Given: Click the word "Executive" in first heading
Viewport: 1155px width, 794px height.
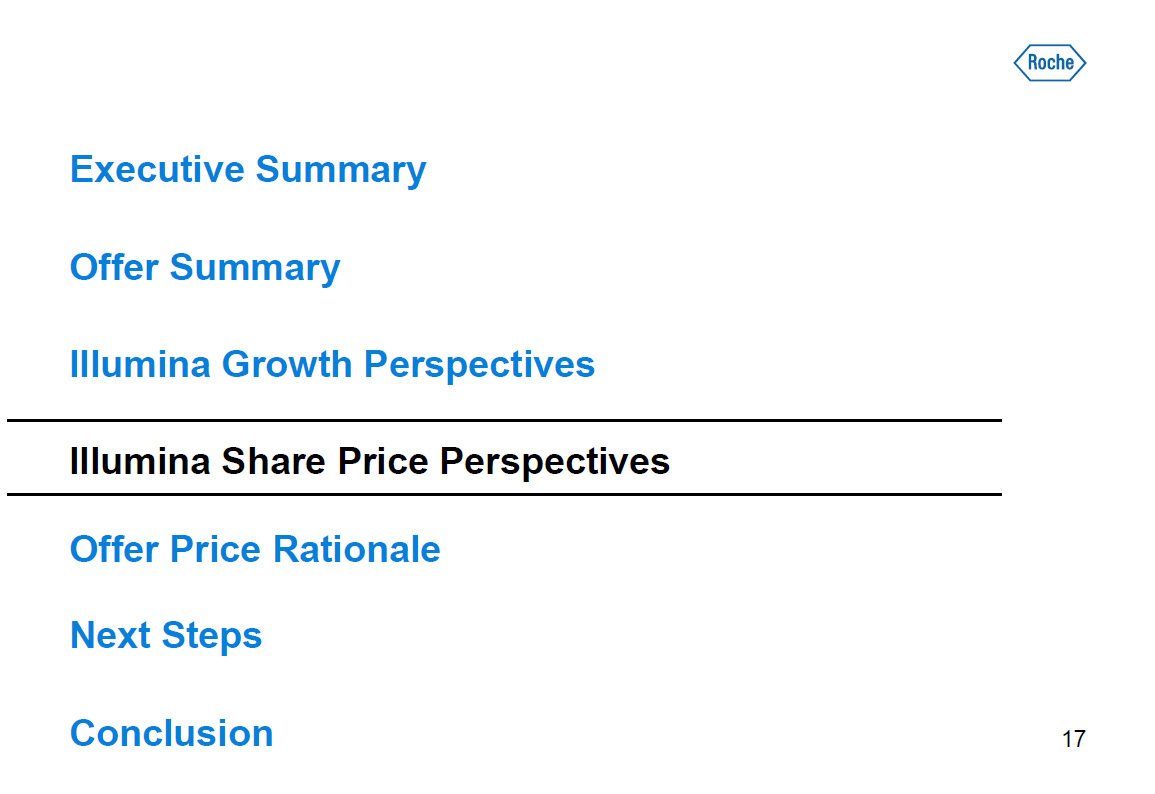Looking at the screenshot, I should (157, 169).
